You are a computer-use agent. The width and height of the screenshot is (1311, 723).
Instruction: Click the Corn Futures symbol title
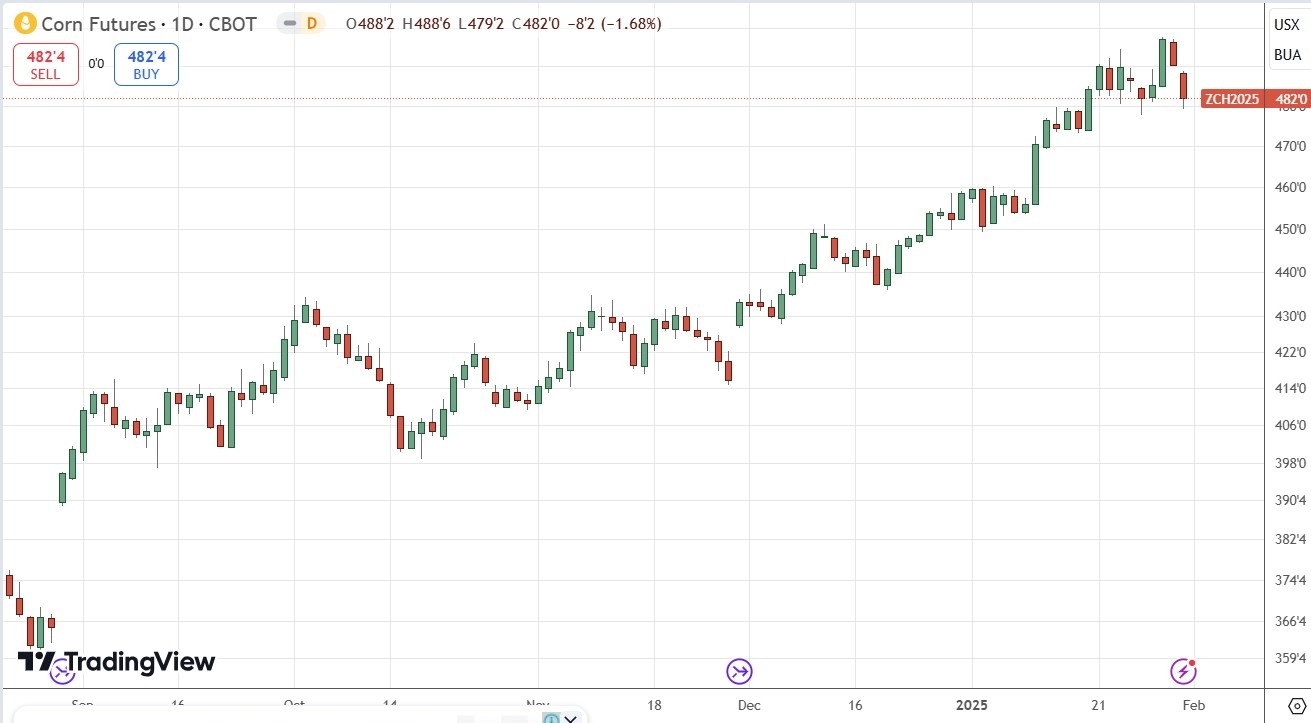tap(98, 24)
